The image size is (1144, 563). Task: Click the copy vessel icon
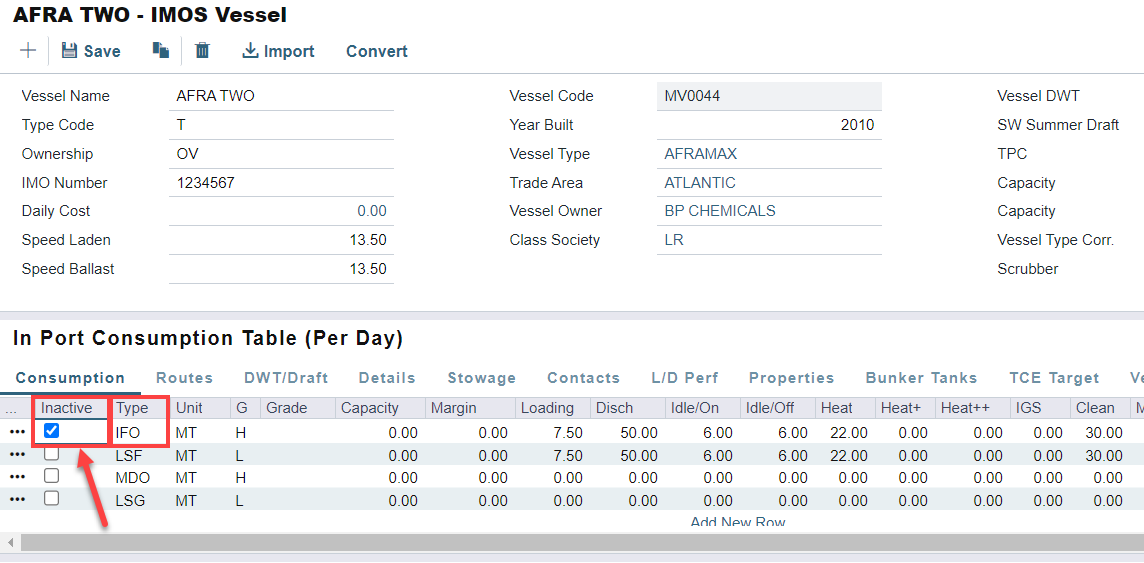click(x=160, y=51)
